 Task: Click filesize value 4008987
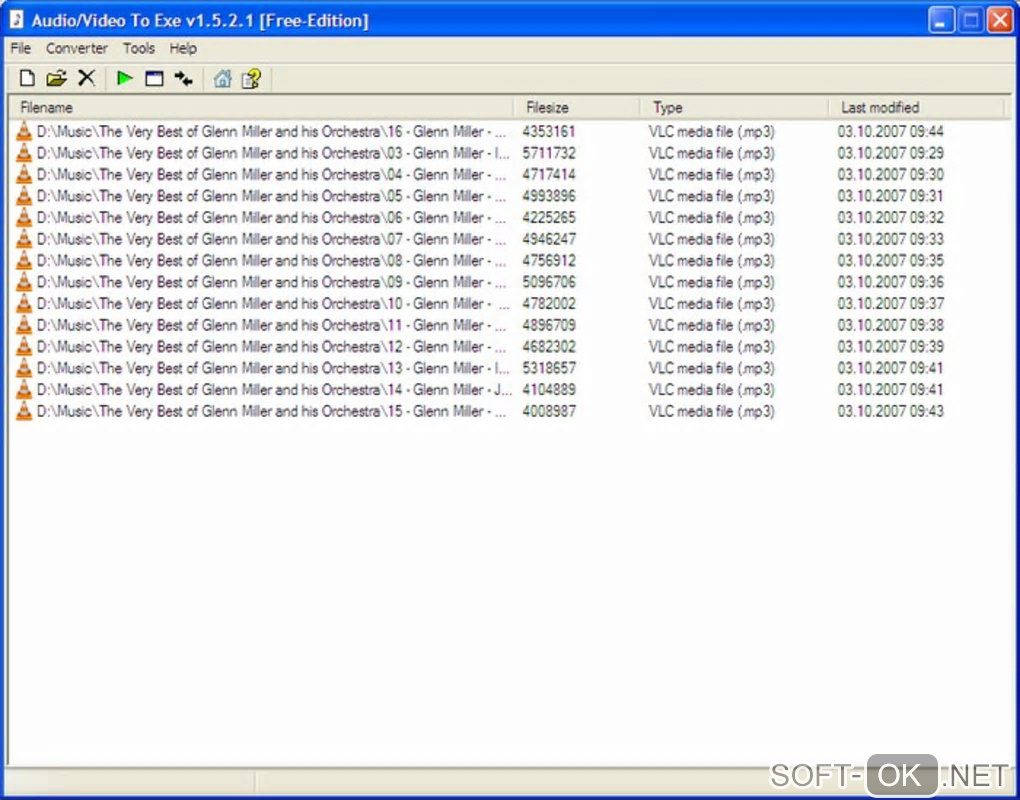pos(549,410)
